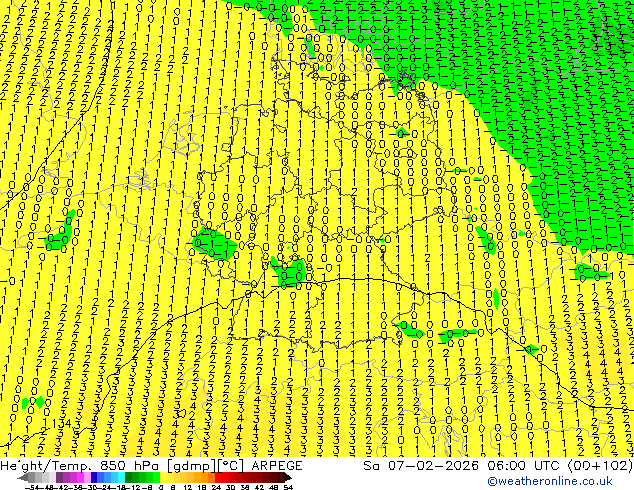Click the dark blue swatch in the legend
This screenshot has height=490, width=634.
tap(94, 477)
